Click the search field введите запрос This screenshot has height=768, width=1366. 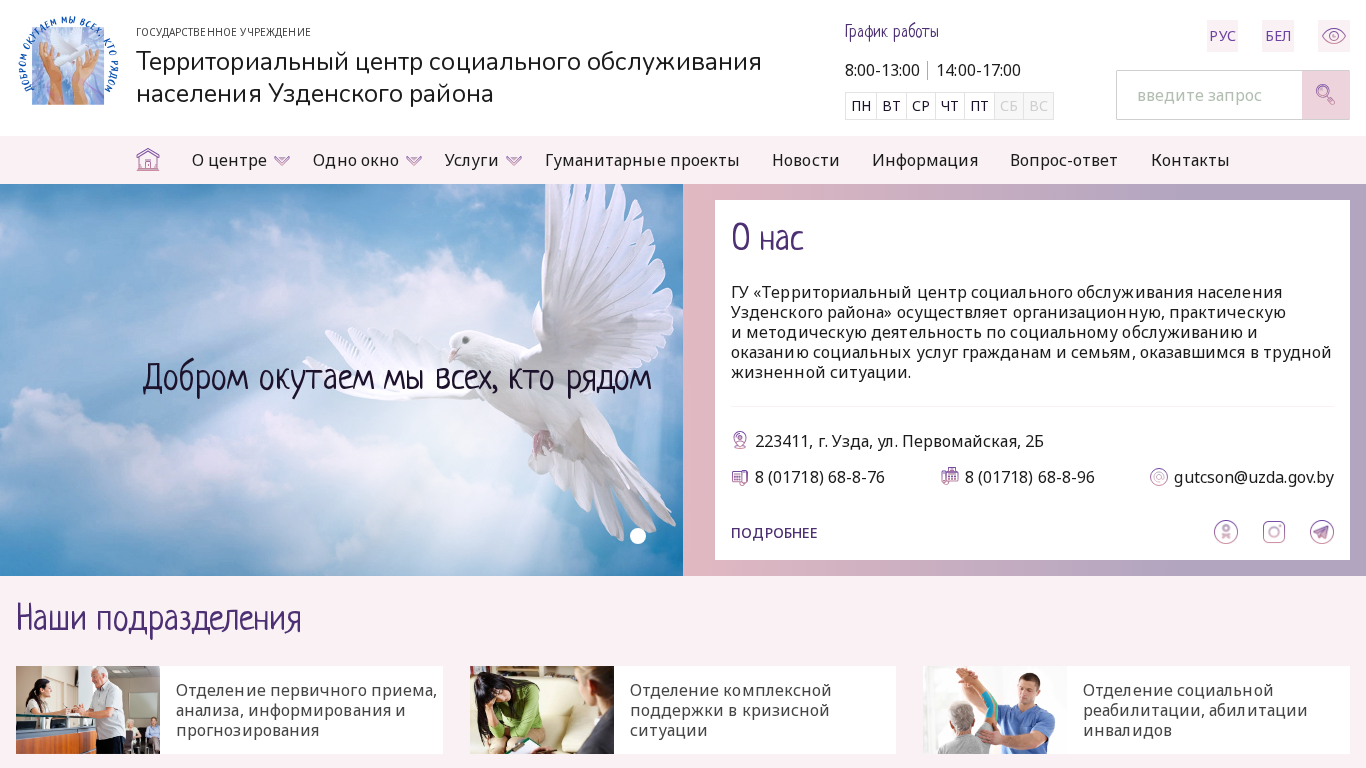pos(1209,95)
